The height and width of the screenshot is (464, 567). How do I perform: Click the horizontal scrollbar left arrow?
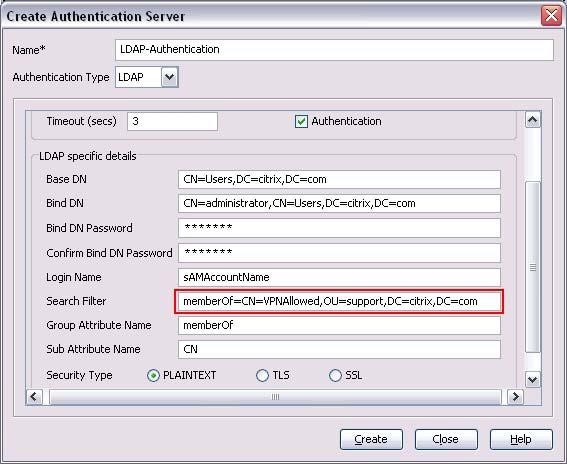[34, 397]
